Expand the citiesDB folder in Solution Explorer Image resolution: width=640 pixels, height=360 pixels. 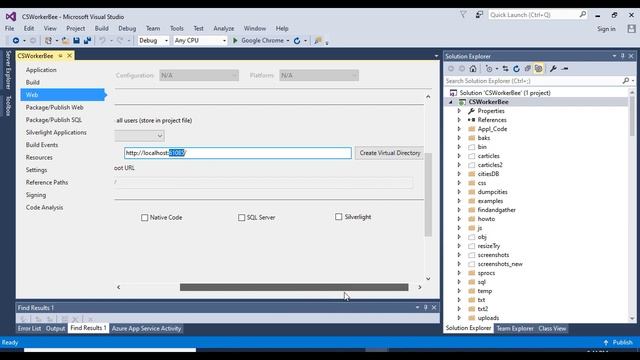[459, 174]
